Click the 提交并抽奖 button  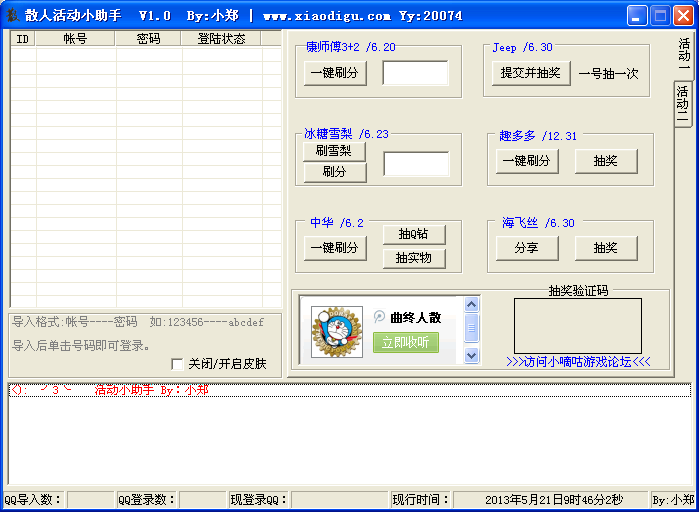[530, 73]
